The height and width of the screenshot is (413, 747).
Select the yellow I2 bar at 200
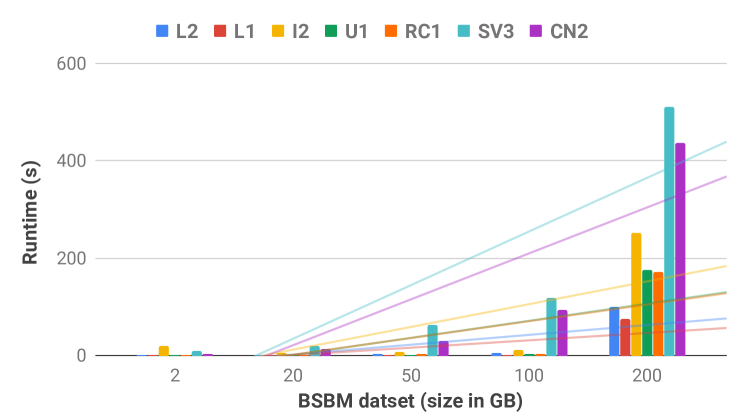point(636,294)
